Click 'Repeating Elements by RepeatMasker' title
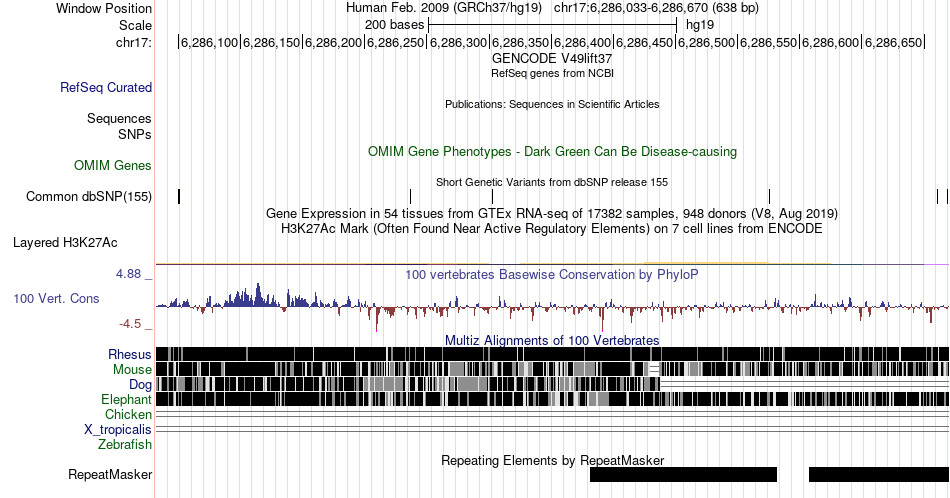The height and width of the screenshot is (498, 950). [552, 460]
